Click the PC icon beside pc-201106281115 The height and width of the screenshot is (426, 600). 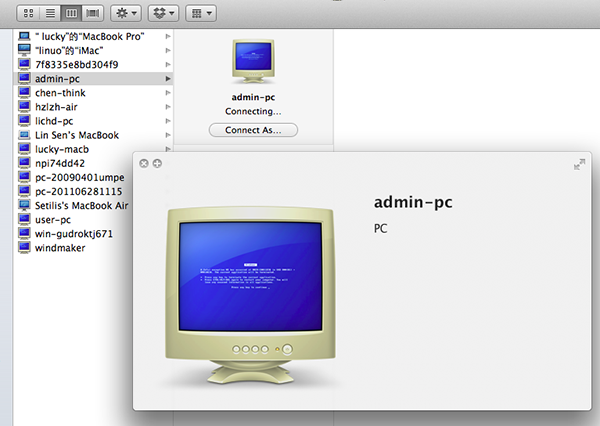(x=24, y=191)
